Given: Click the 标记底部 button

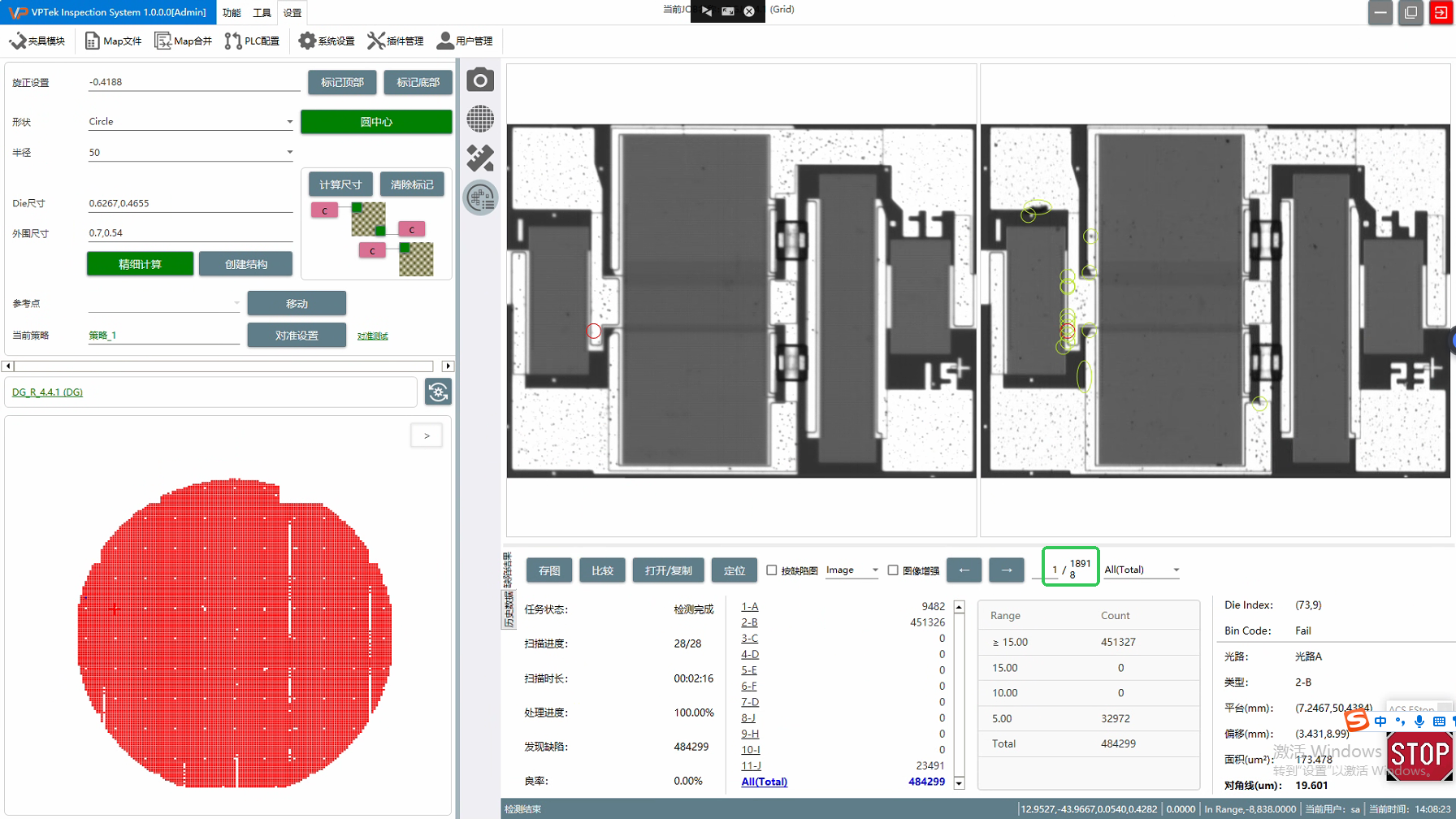Looking at the screenshot, I should (418, 82).
